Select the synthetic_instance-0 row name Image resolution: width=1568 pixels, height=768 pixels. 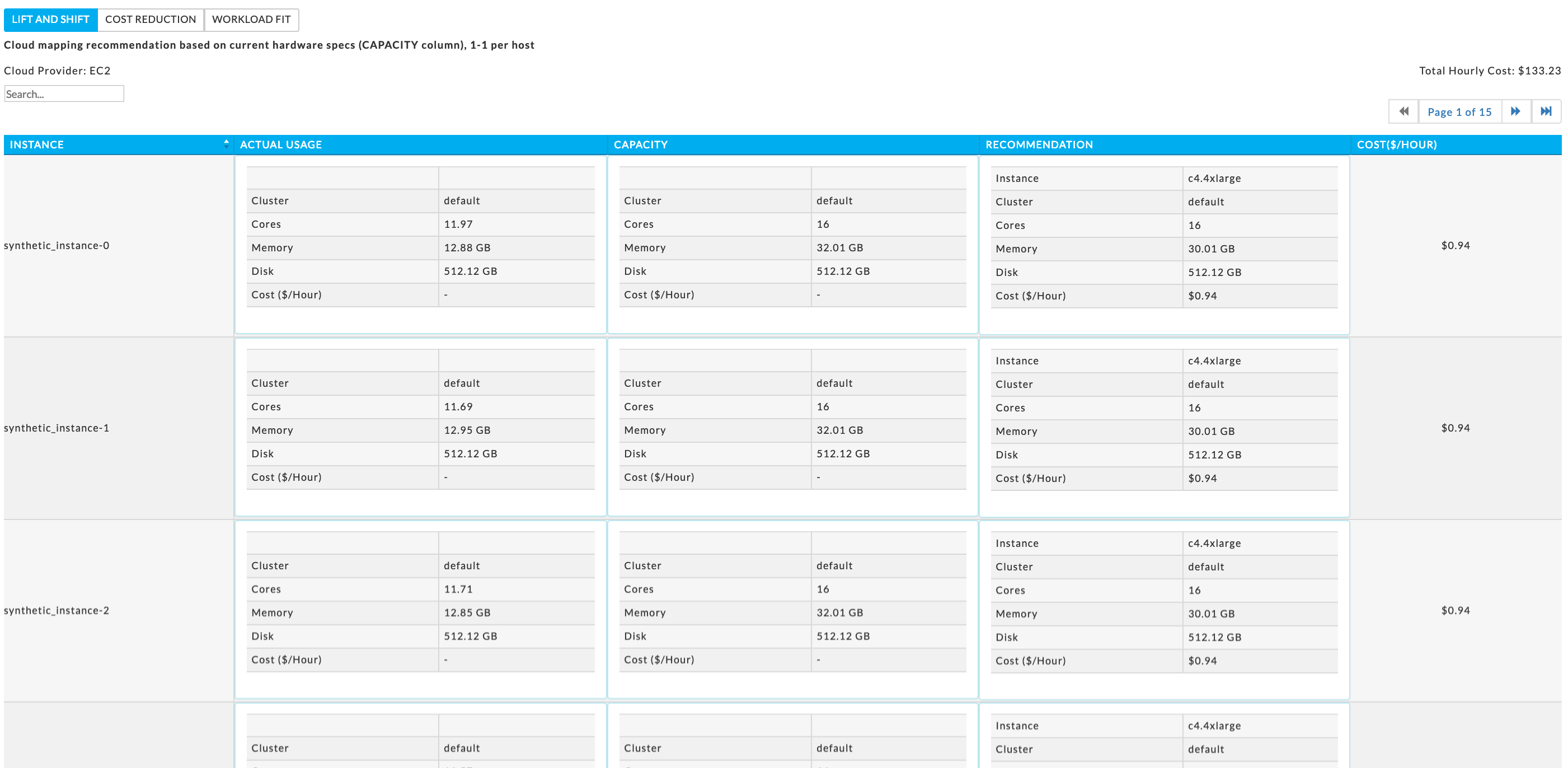(x=57, y=245)
